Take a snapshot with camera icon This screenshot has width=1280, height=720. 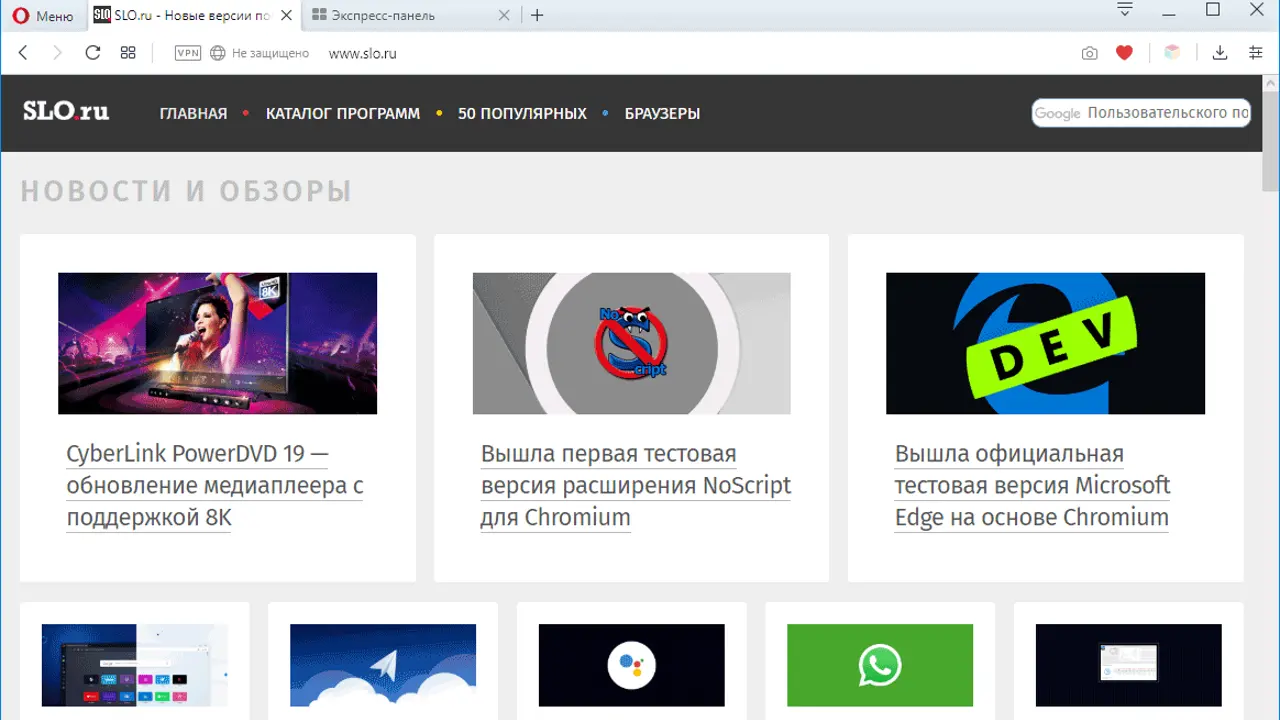click(1089, 53)
